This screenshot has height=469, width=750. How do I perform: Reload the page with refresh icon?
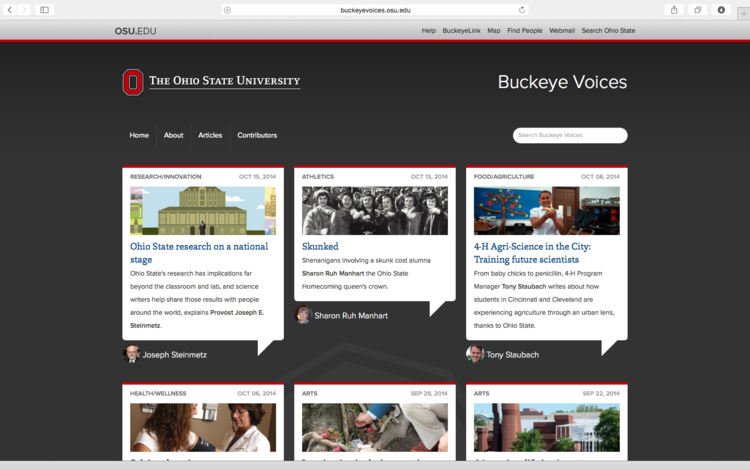pyautogui.click(x=522, y=10)
